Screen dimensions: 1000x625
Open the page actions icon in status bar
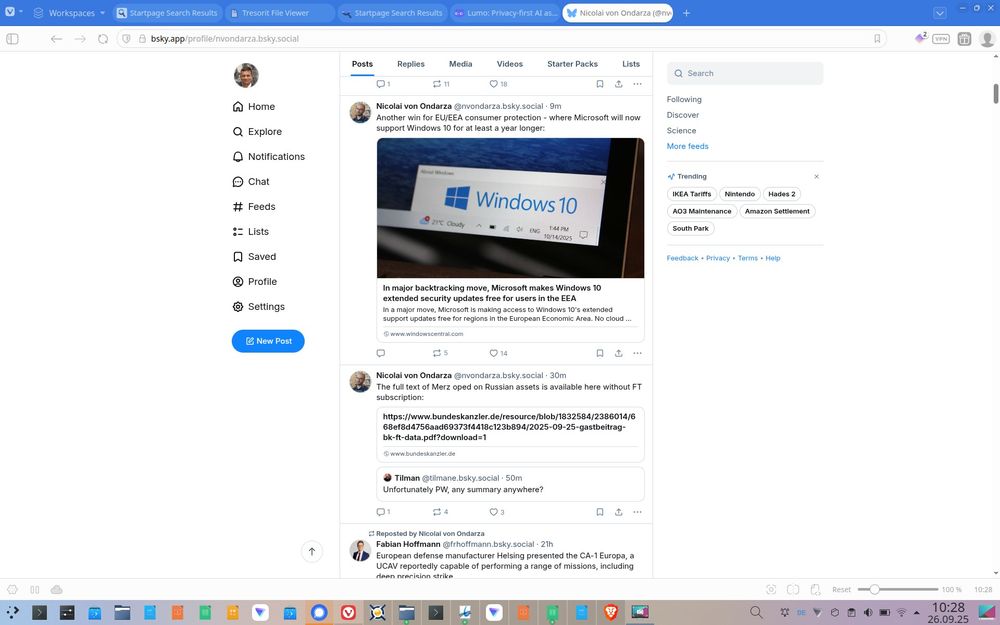click(814, 589)
